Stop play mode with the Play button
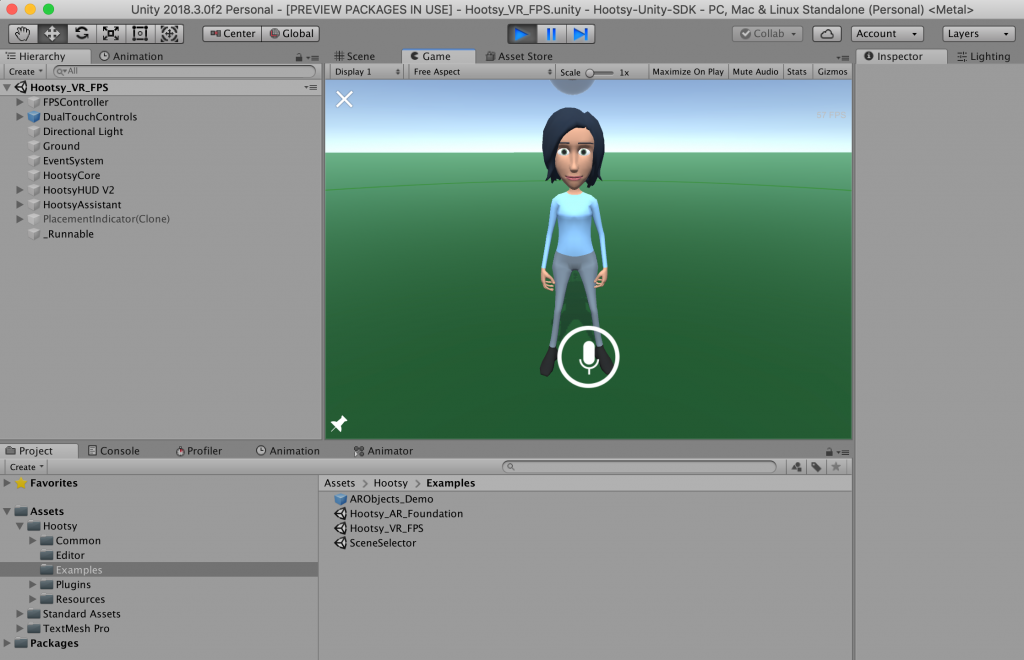This screenshot has height=660, width=1024. 522,33
